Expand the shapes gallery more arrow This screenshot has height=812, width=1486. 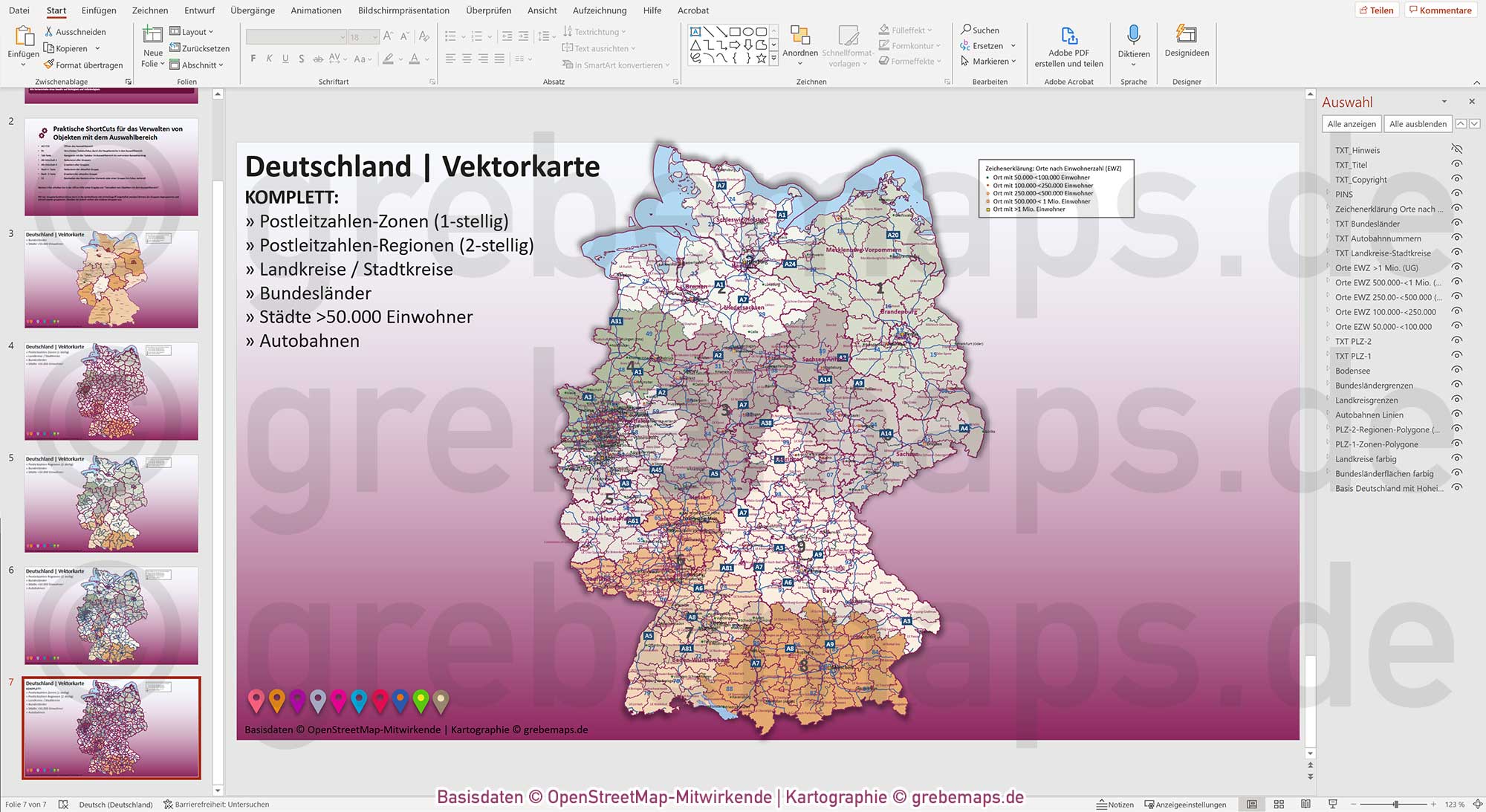click(x=773, y=59)
